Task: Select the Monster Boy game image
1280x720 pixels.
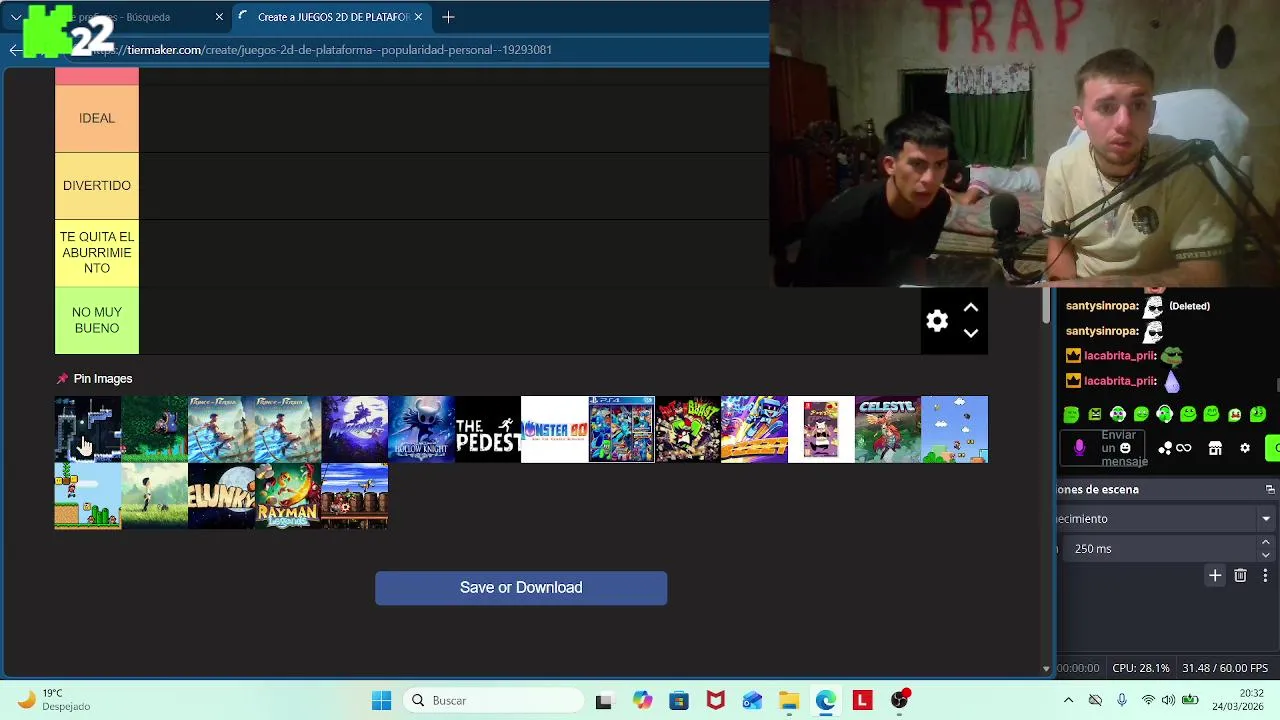Action: [x=555, y=429]
